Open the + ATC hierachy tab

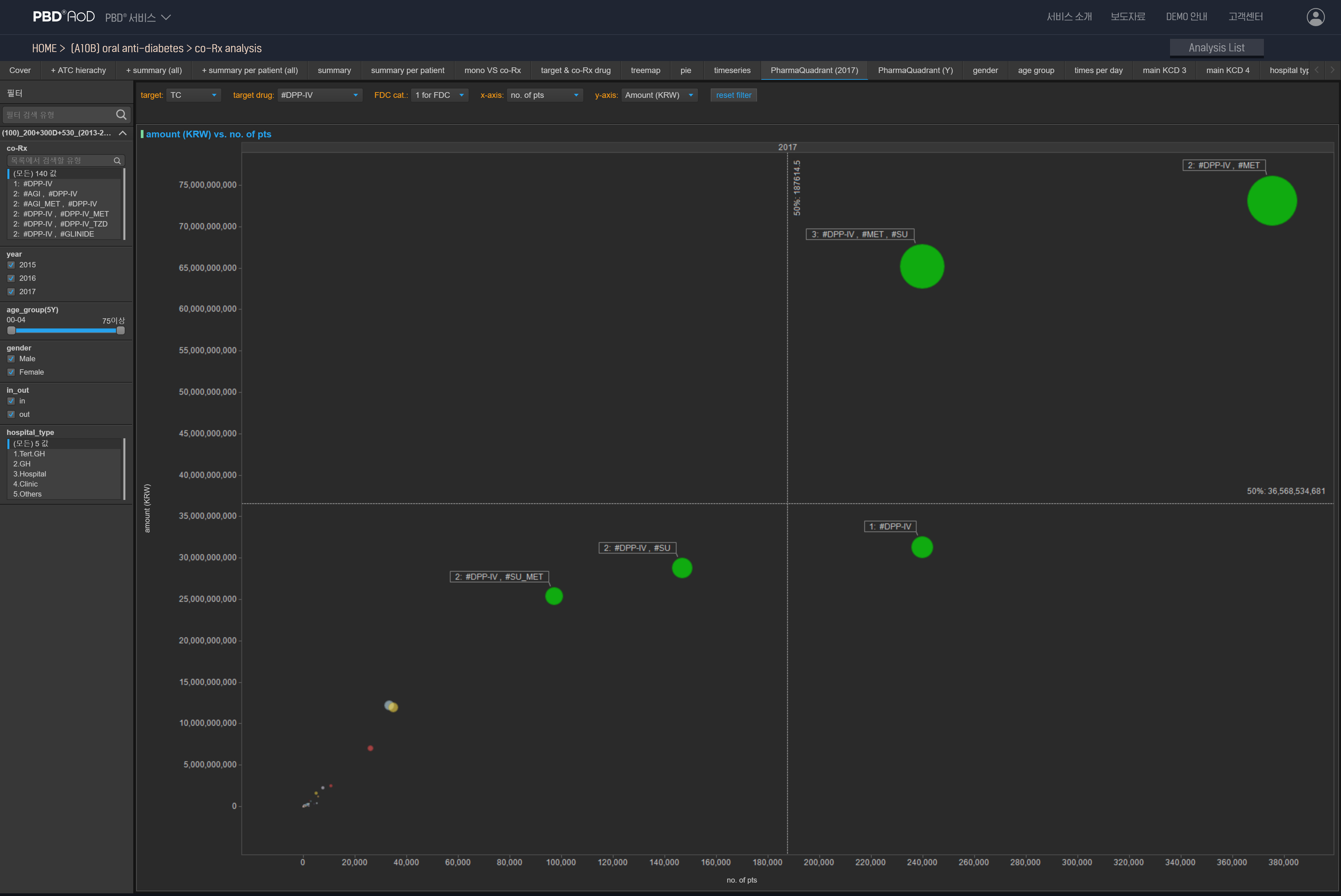tap(78, 70)
